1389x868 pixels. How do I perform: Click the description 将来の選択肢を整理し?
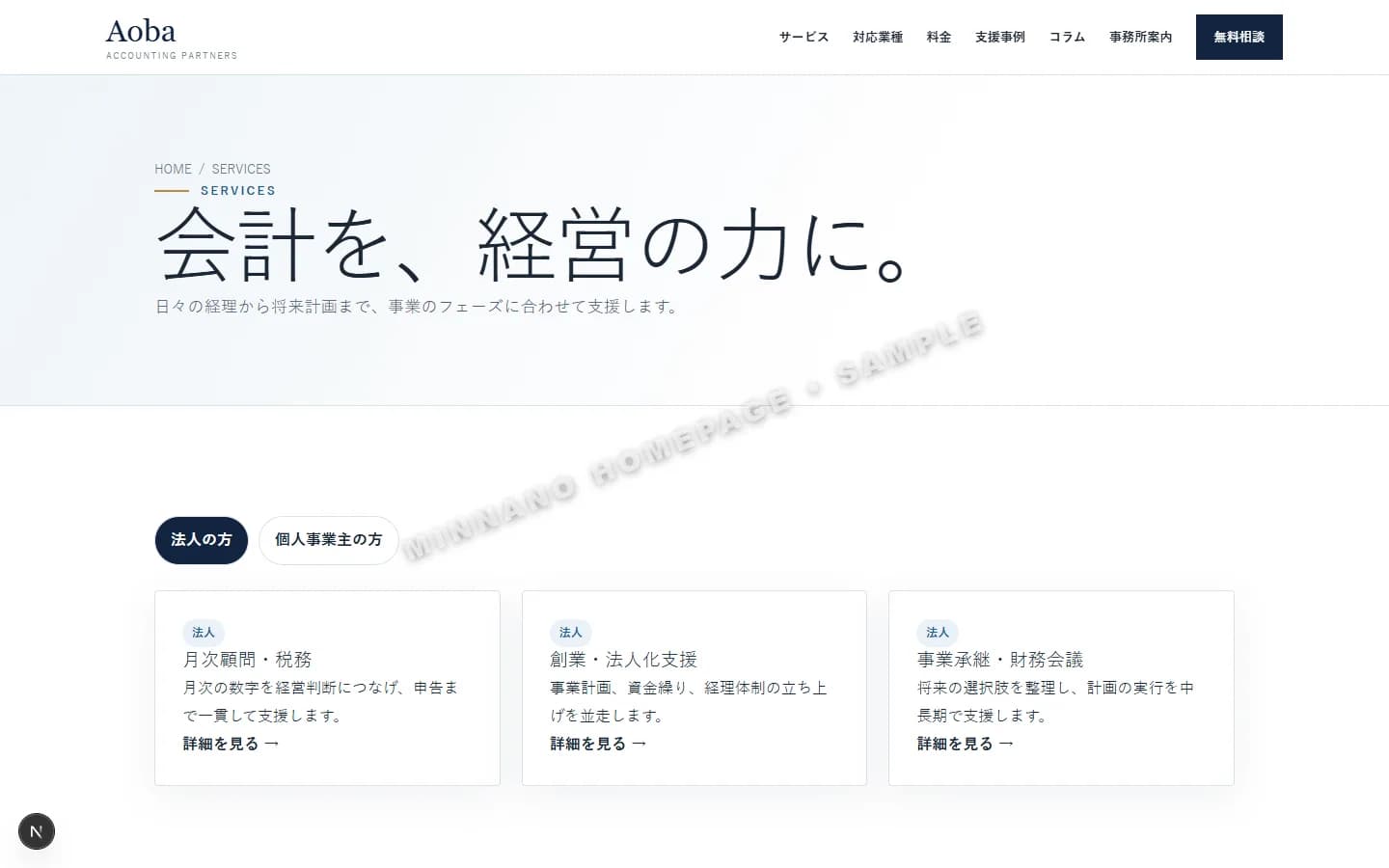pos(1056,701)
